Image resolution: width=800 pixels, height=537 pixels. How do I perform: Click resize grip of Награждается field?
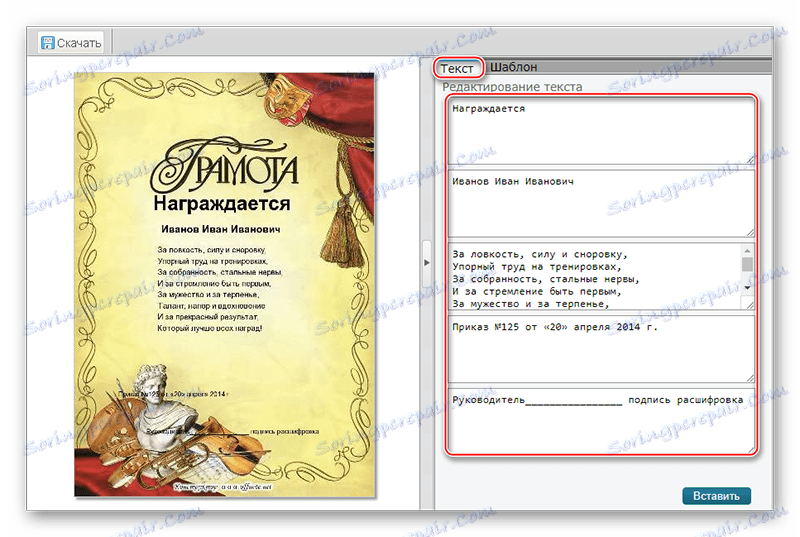(751, 160)
